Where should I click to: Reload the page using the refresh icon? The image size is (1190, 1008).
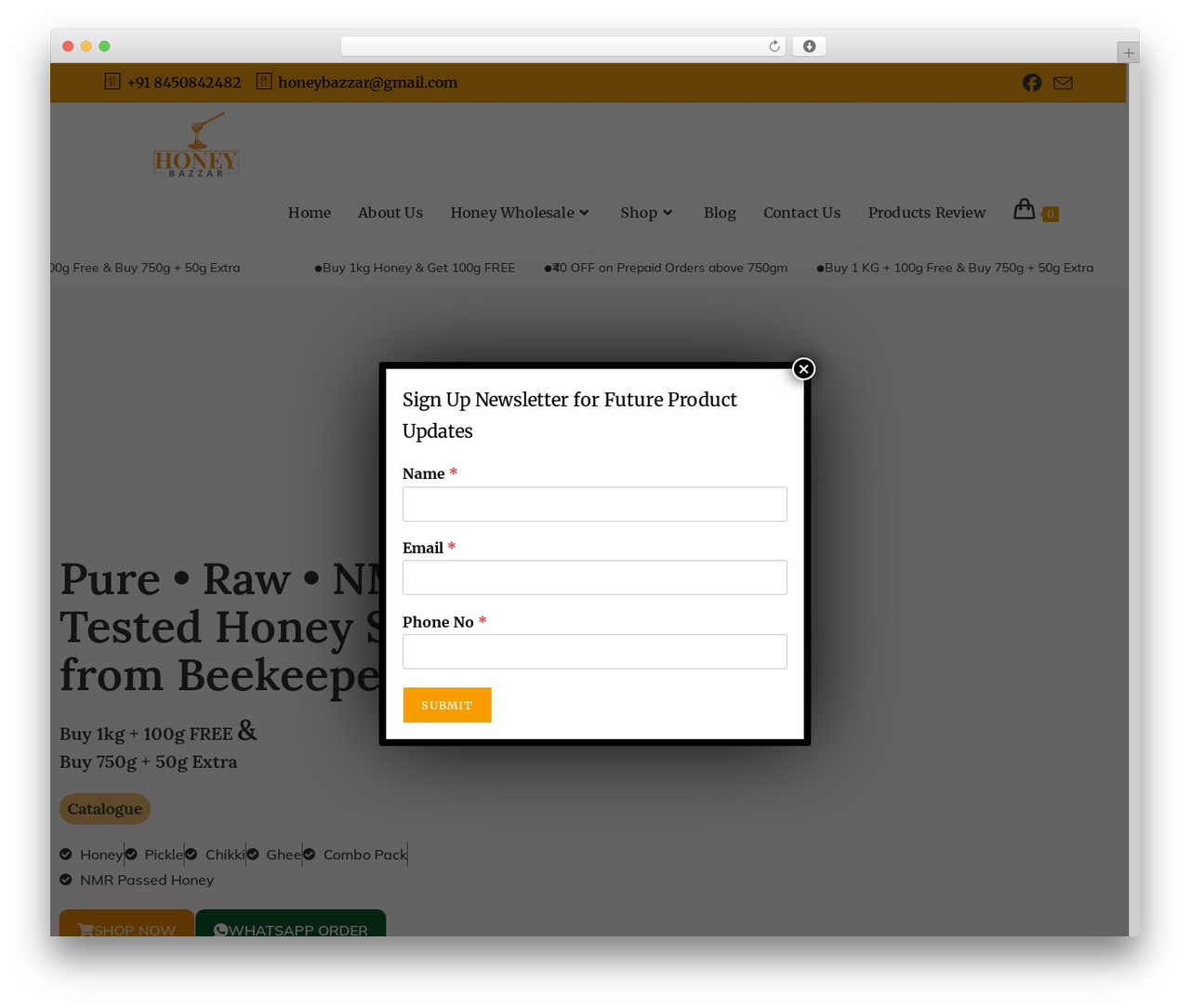coord(773,46)
